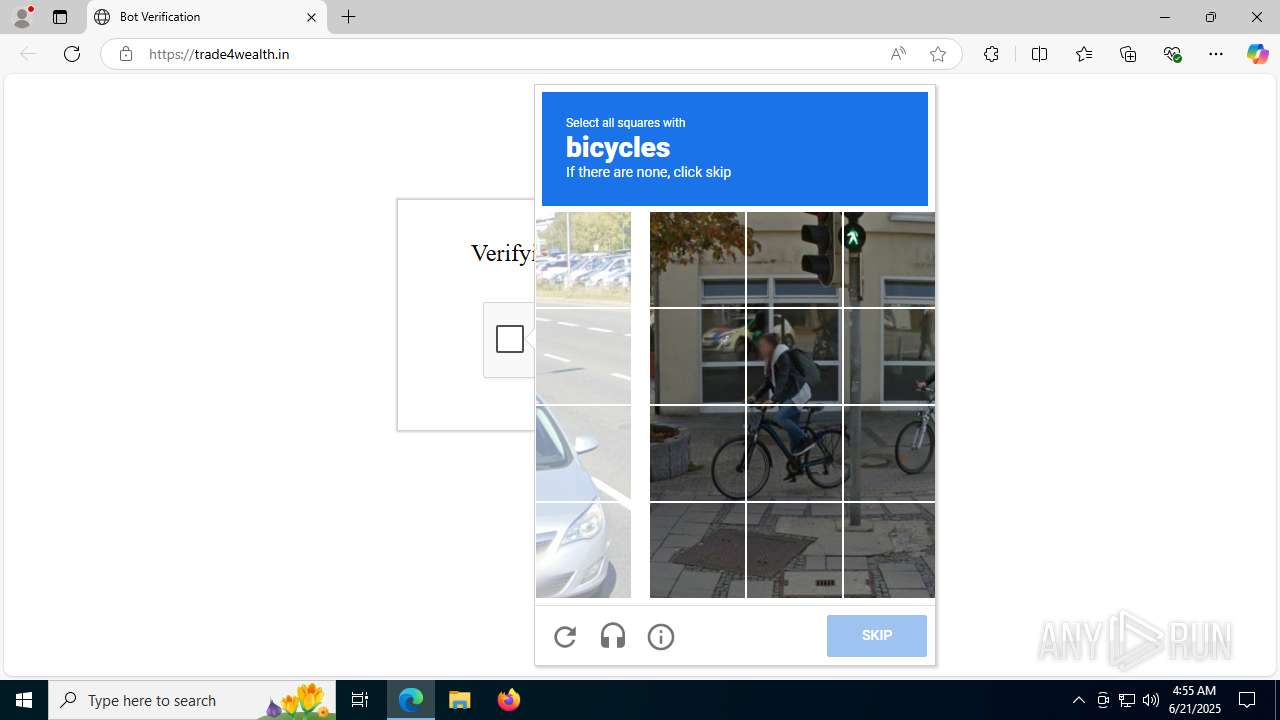Open Browser essentials heart icon
Image resolution: width=1280 pixels, height=720 pixels.
pos(1172,54)
